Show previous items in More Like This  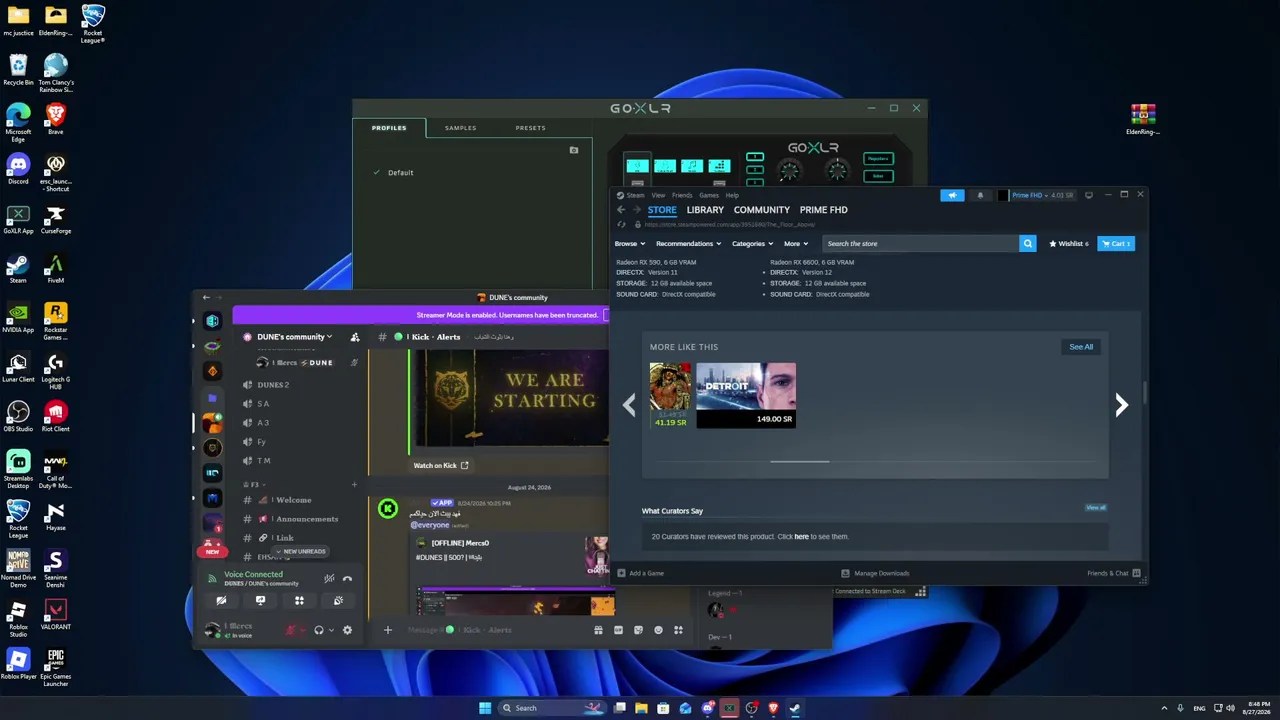click(629, 404)
